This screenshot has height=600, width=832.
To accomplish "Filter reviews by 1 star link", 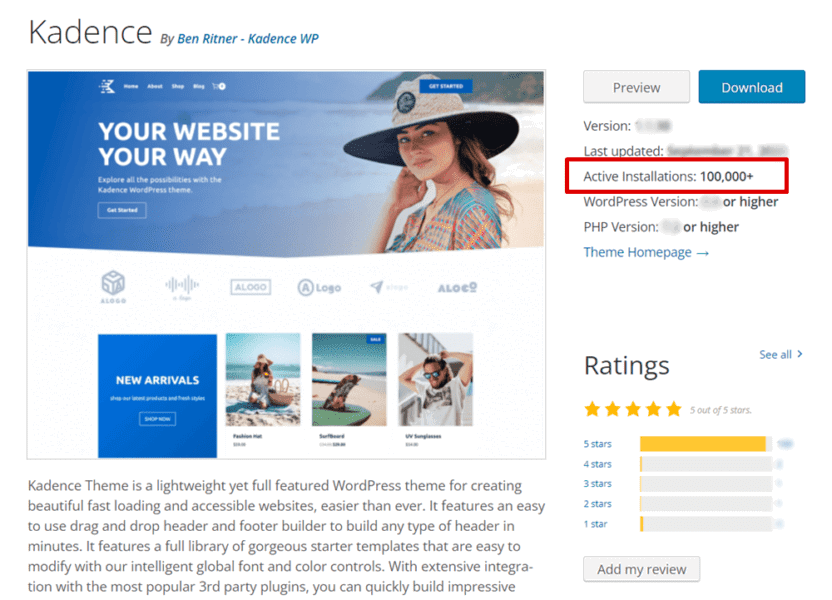I will click(x=595, y=524).
